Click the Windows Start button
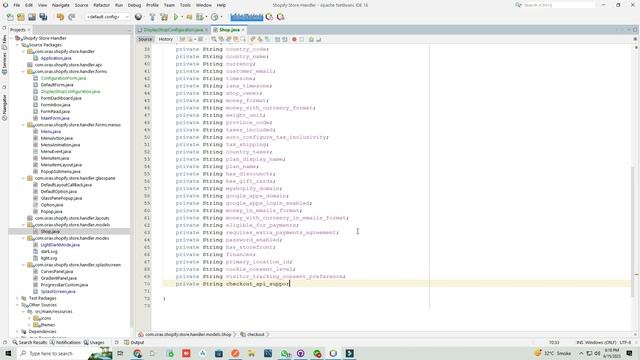 8,353
